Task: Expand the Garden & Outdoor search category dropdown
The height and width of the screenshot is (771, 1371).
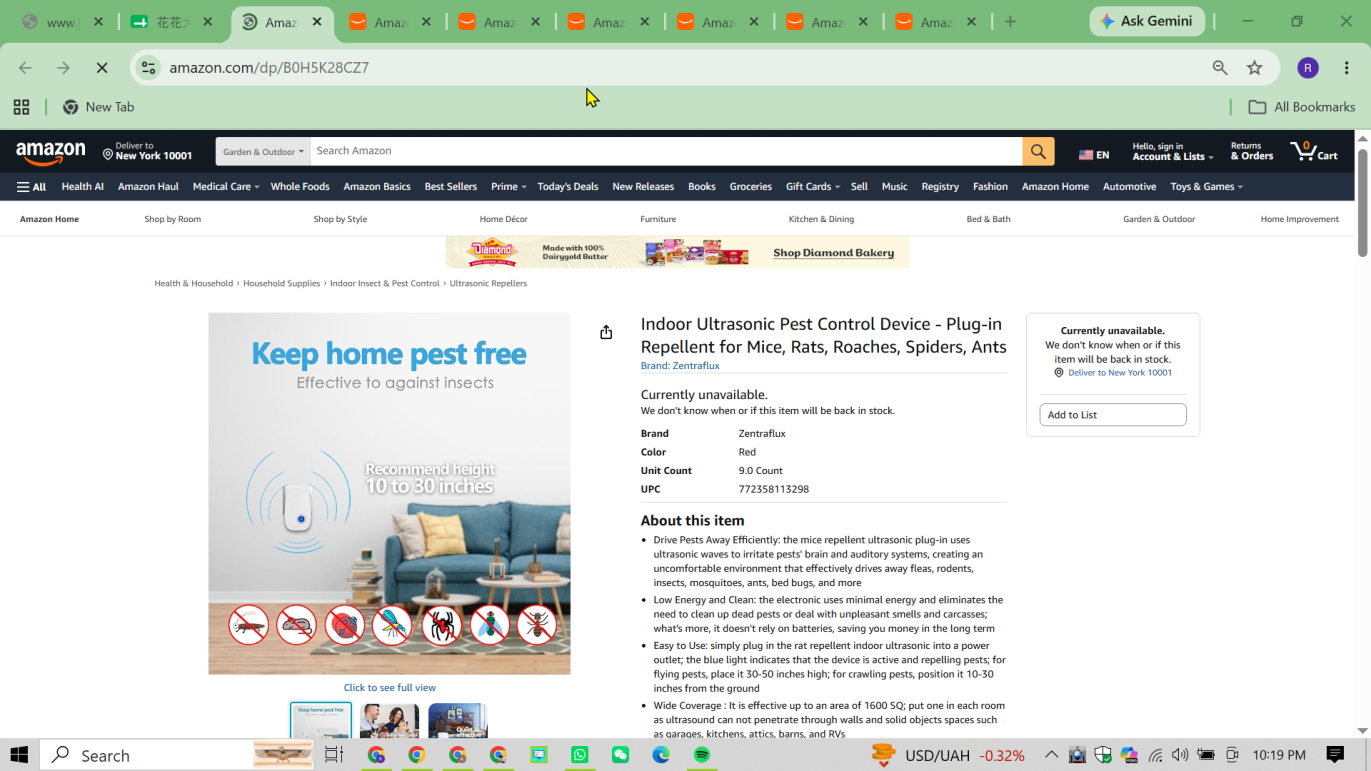Action: coord(263,152)
